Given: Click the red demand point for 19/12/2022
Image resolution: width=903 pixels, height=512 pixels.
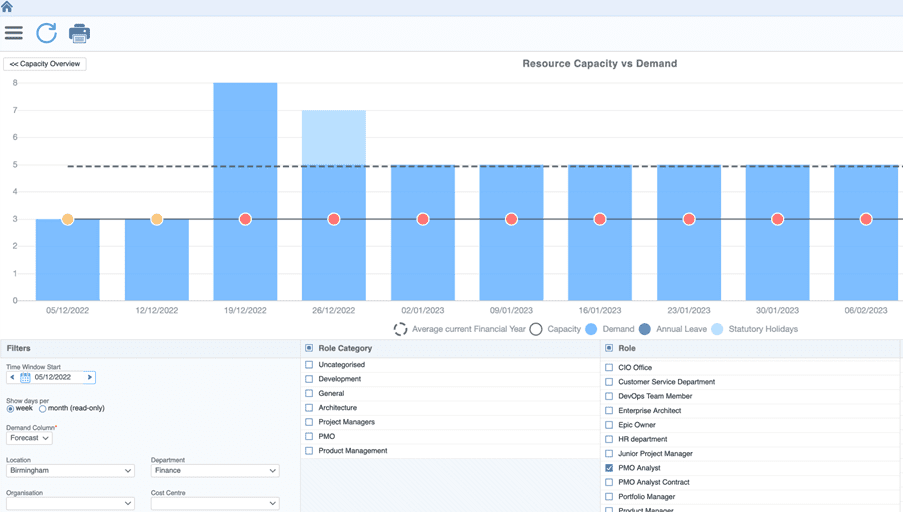Looking at the screenshot, I should [x=245, y=219].
